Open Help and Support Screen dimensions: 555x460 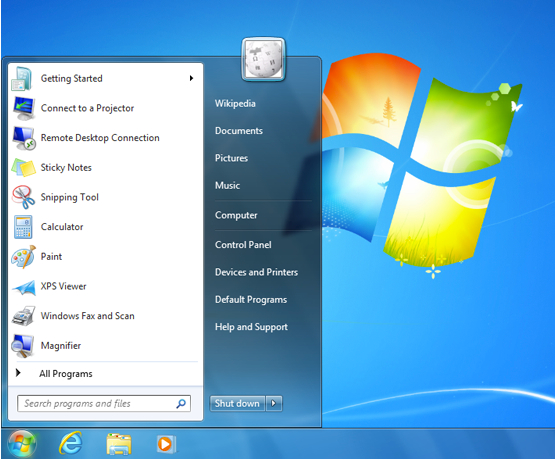[x=251, y=327]
